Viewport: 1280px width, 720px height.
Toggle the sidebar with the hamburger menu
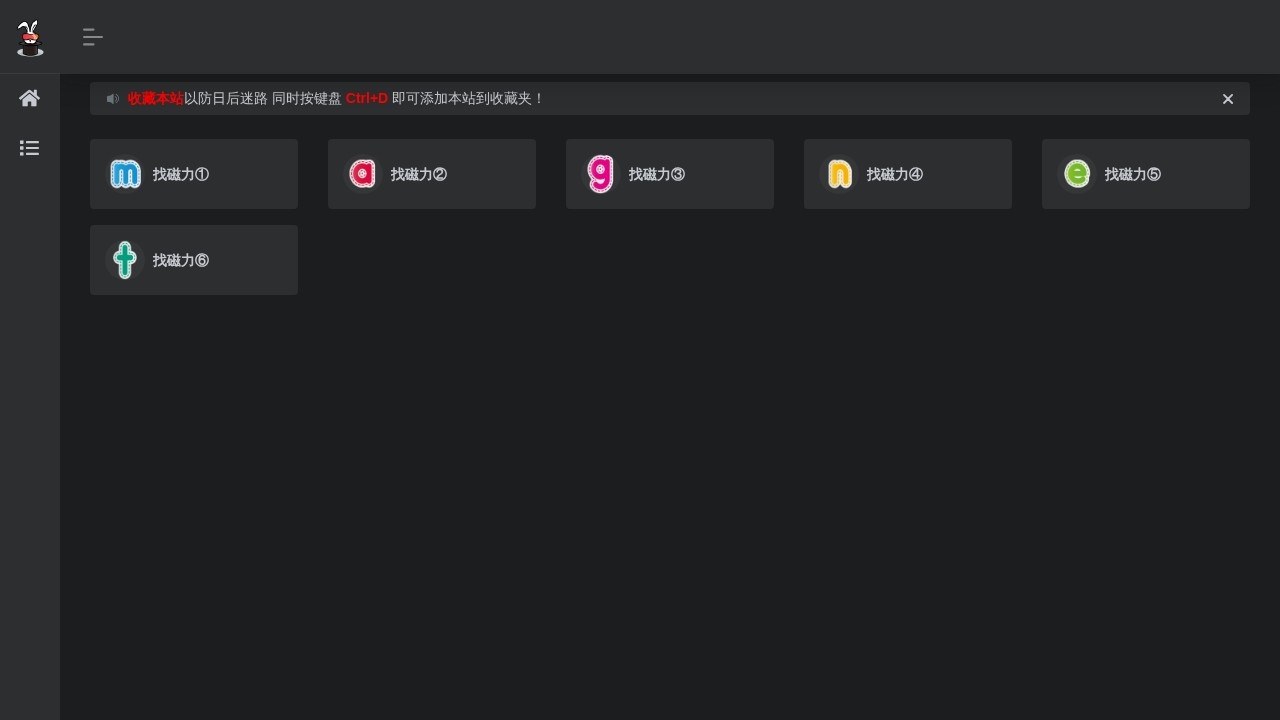(92, 38)
